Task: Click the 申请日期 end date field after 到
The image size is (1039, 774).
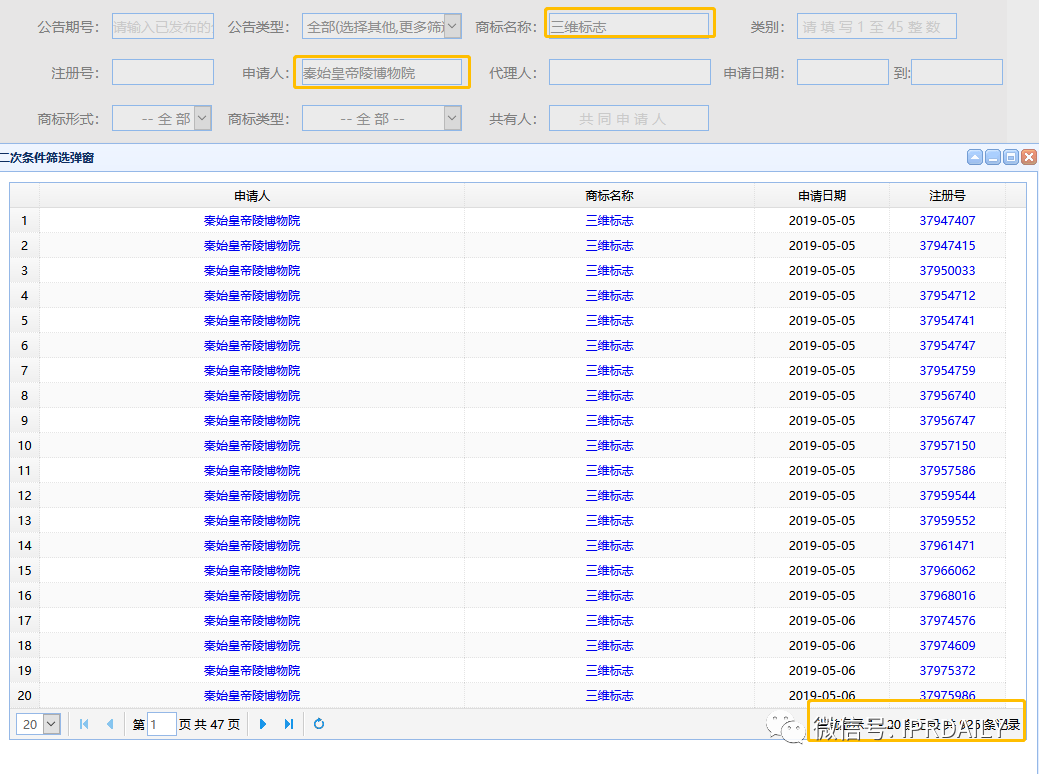Action: coord(957,72)
